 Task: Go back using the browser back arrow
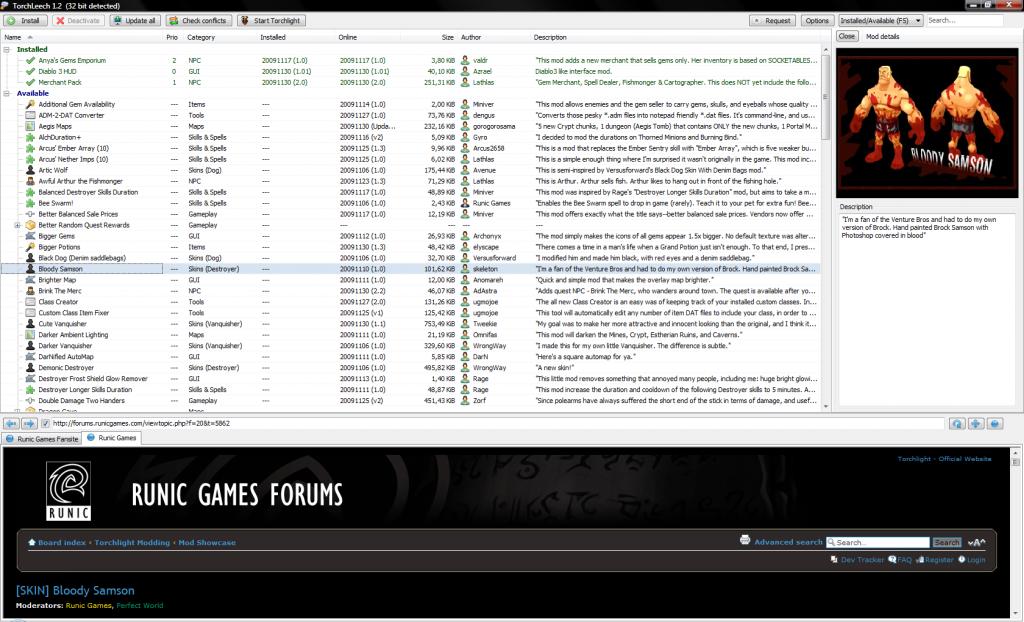[x=11, y=423]
